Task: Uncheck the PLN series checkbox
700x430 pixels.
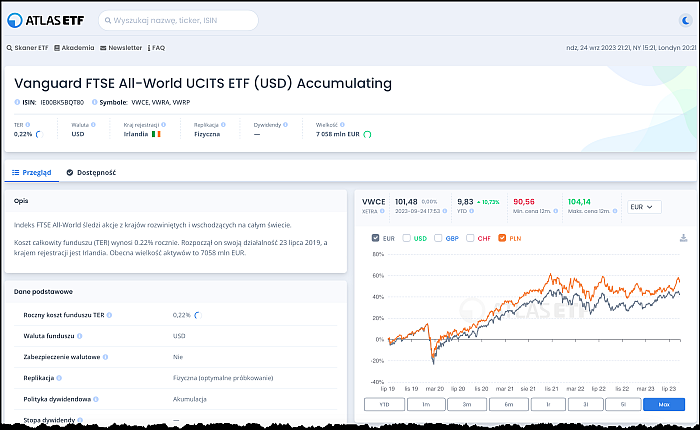Action: click(x=502, y=238)
